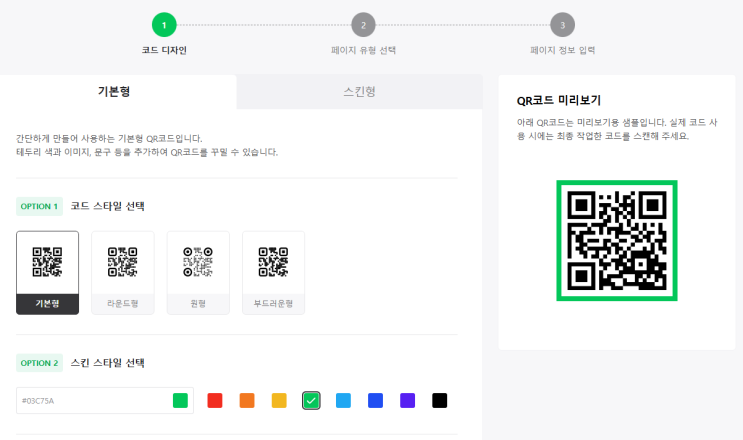Choose the 부드러운형 code style
This screenshot has width=743, height=440.
pyautogui.click(x=273, y=273)
